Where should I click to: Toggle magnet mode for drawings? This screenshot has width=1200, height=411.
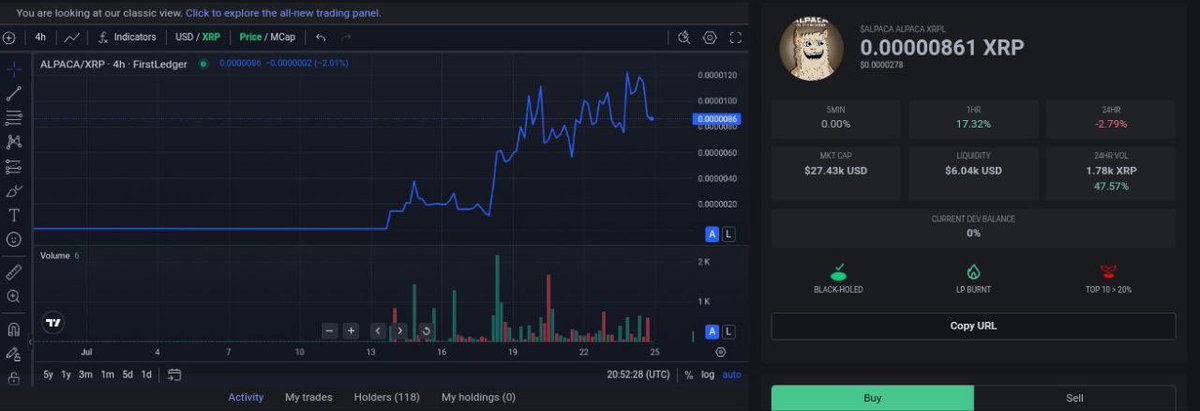(x=14, y=328)
